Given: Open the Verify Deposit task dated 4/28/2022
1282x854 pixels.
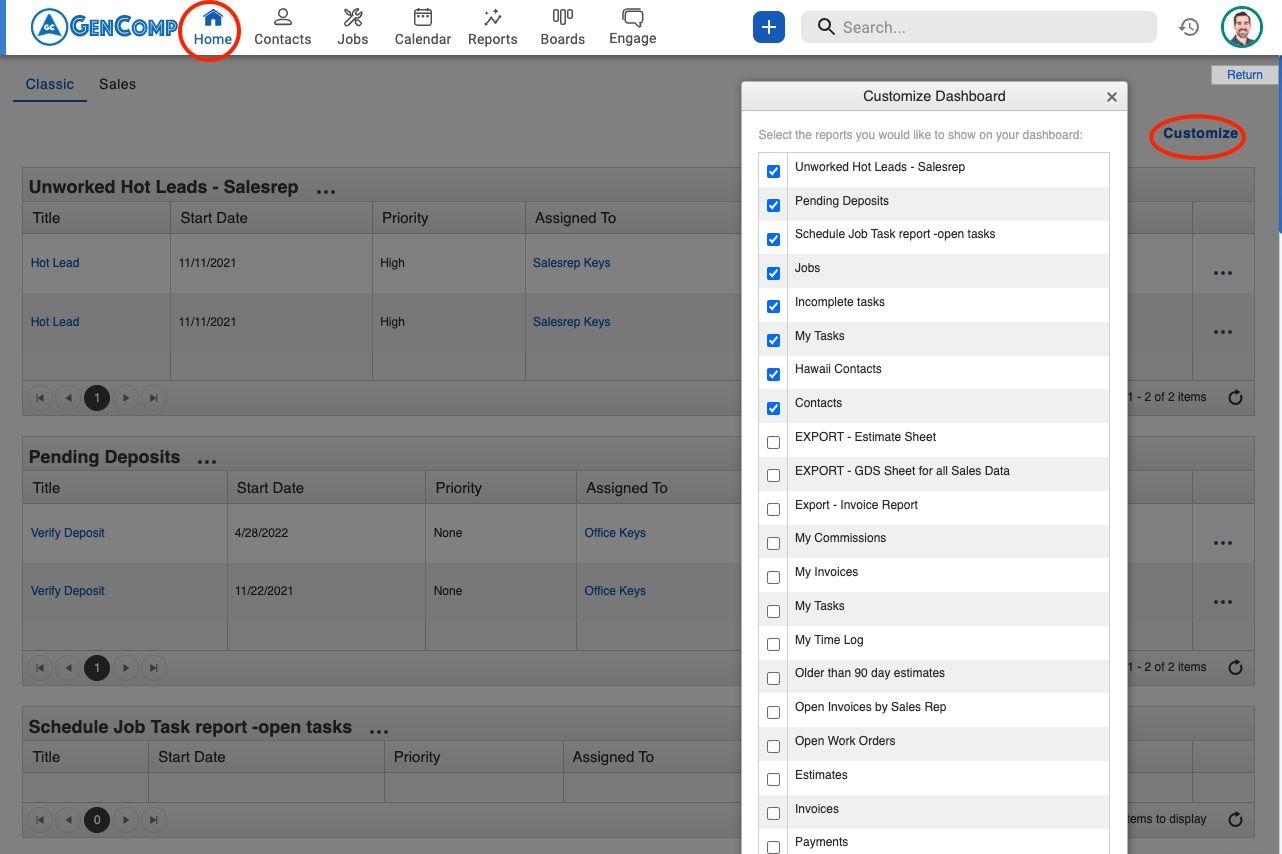Looking at the screenshot, I should pyautogui.click(x=68, y=533).
